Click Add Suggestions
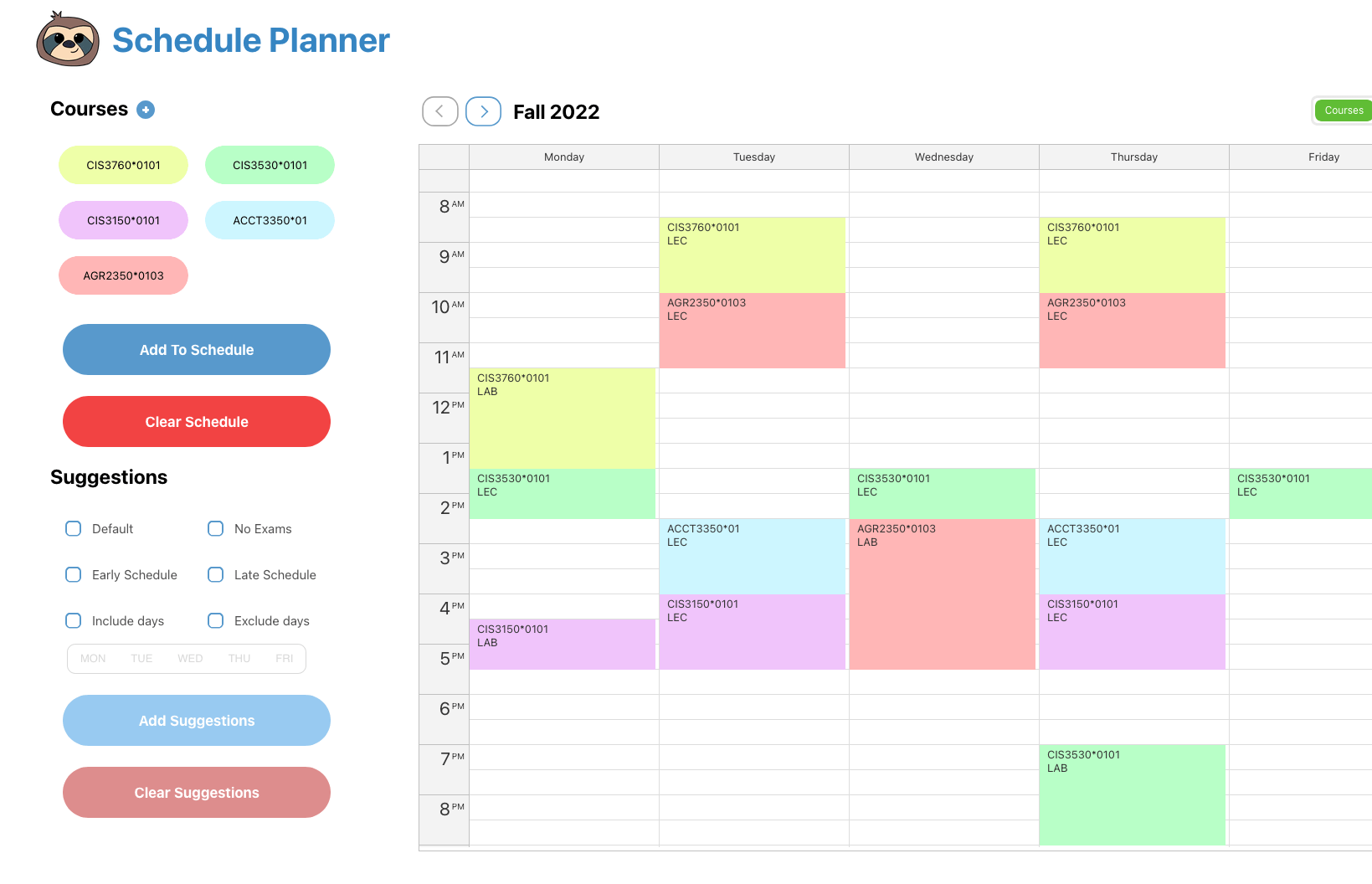Screen dimensions: 1372x884 (x=196, y=720)
